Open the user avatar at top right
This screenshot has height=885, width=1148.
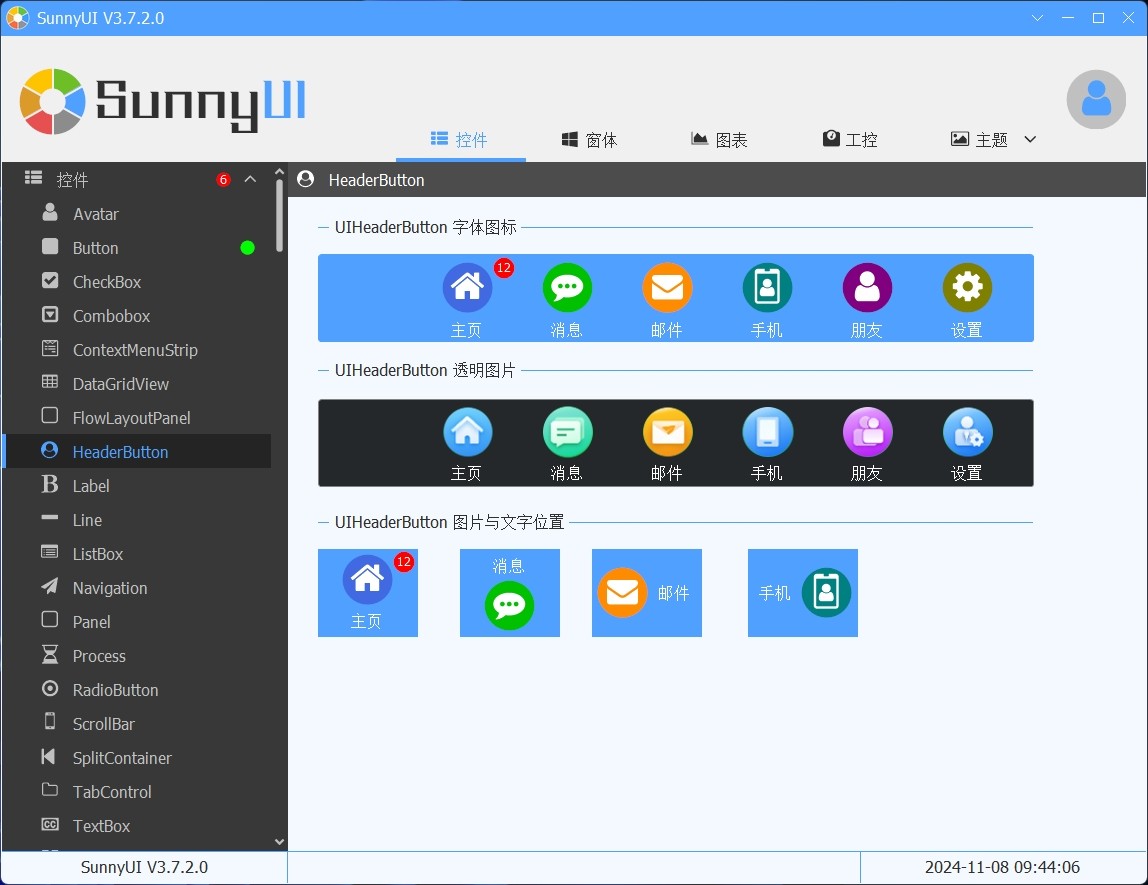point(1096,99)
